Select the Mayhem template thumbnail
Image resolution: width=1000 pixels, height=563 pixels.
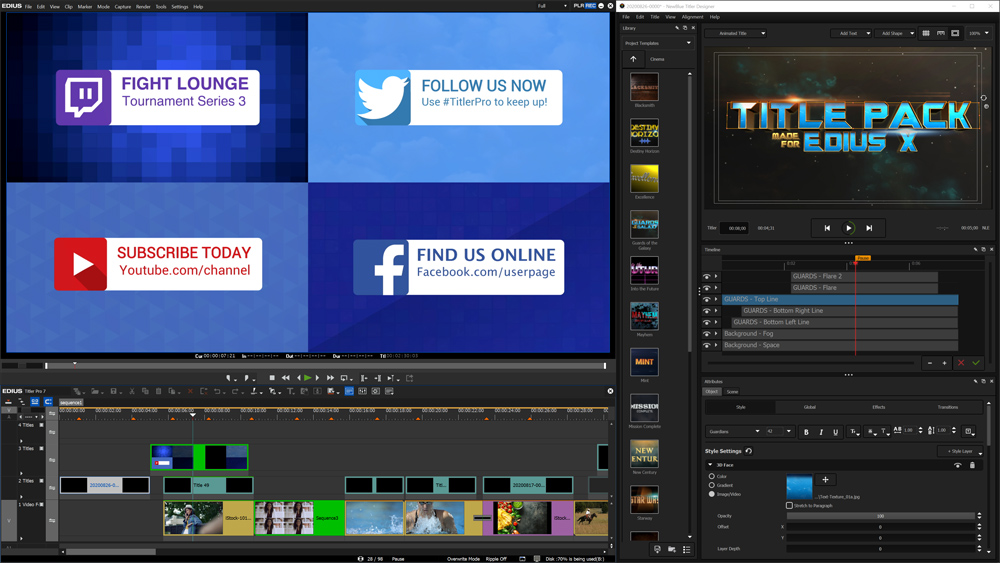(x=644, y=316)
